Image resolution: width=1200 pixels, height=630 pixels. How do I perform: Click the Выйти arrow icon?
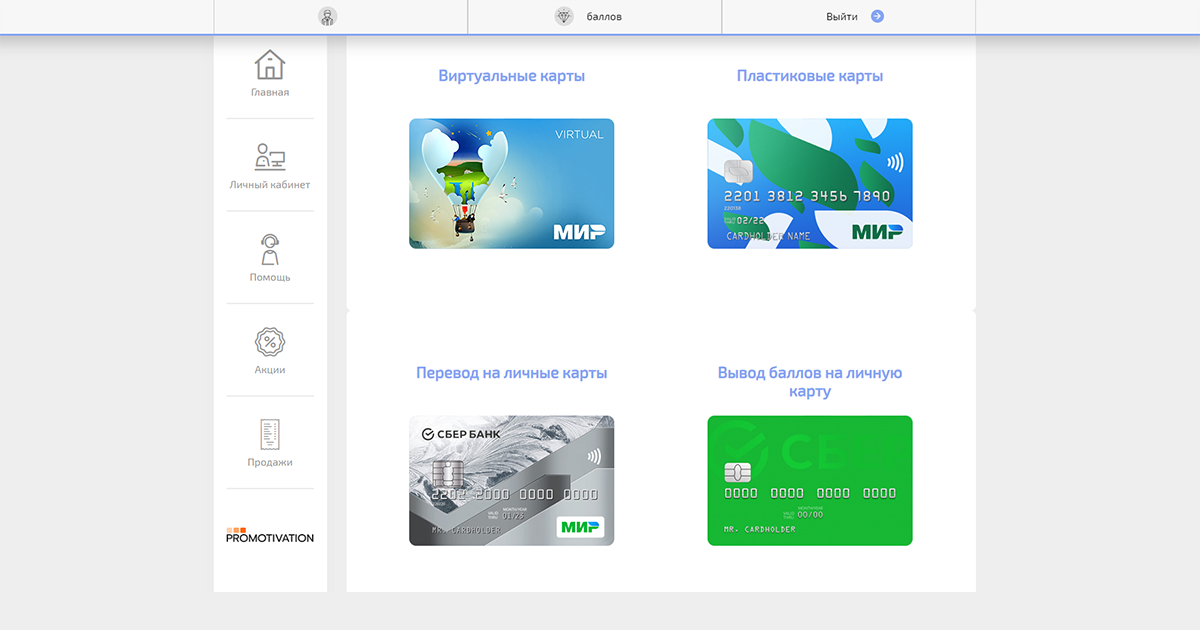point(877,16)
